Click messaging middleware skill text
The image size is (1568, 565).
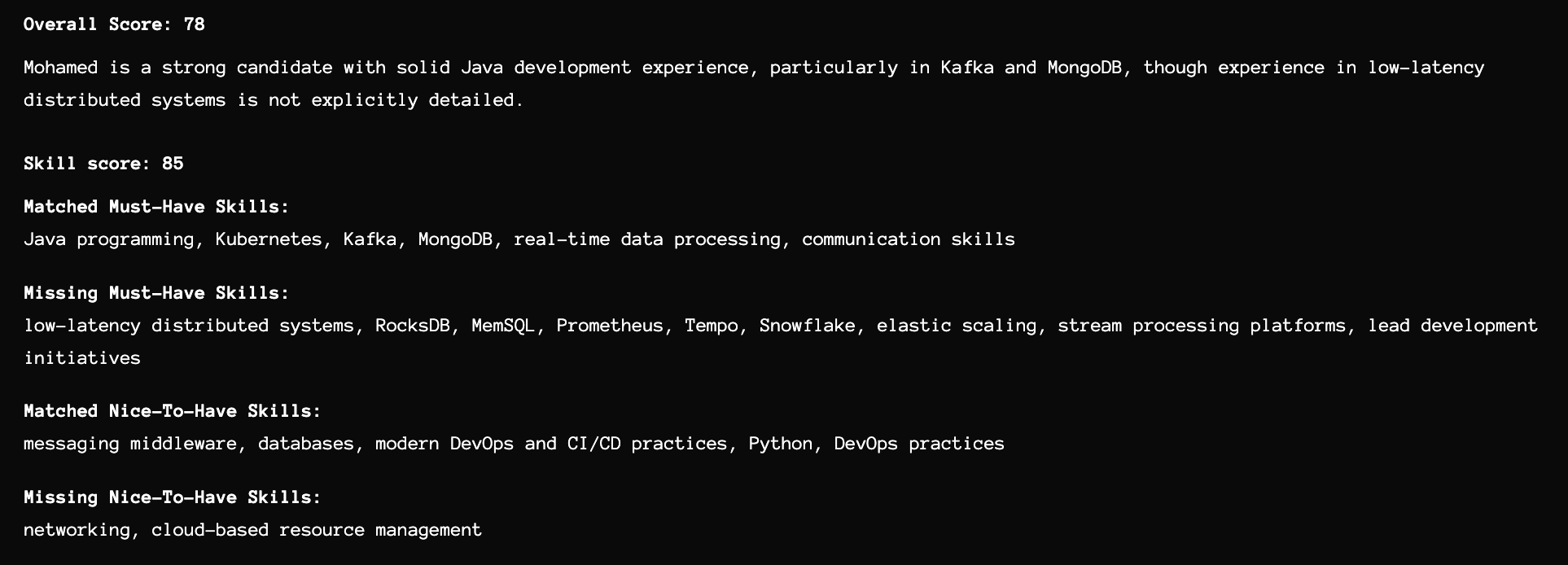(130, 444)
